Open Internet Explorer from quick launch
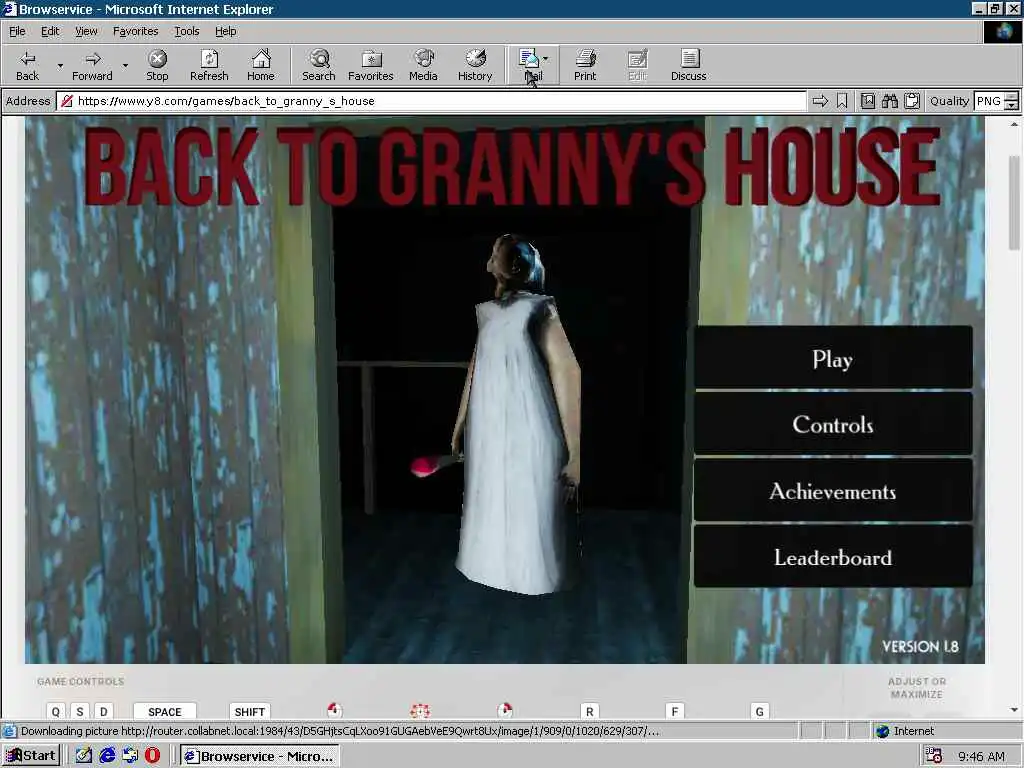Screen dimensions: 1024x768 107,756
